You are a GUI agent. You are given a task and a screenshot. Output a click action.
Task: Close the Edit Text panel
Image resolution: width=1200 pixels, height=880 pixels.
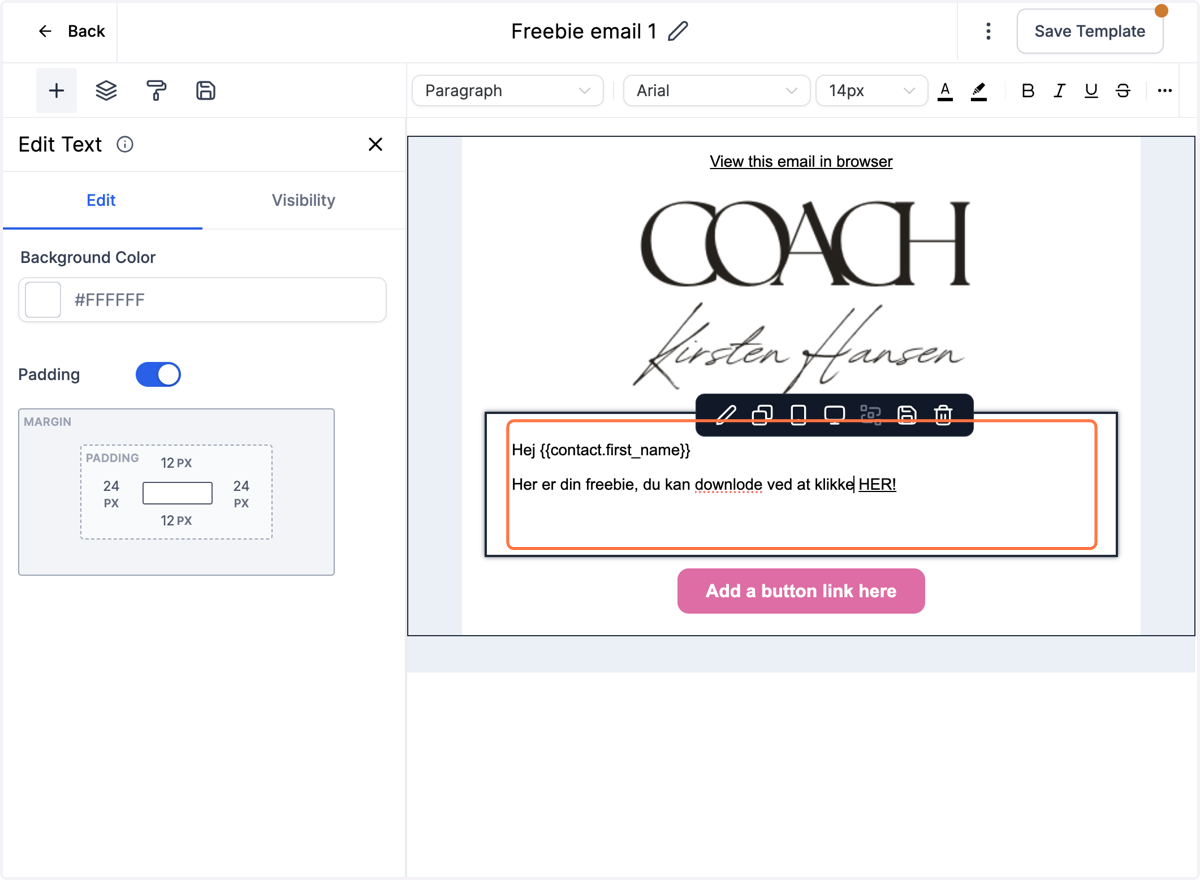coord(375,144)
